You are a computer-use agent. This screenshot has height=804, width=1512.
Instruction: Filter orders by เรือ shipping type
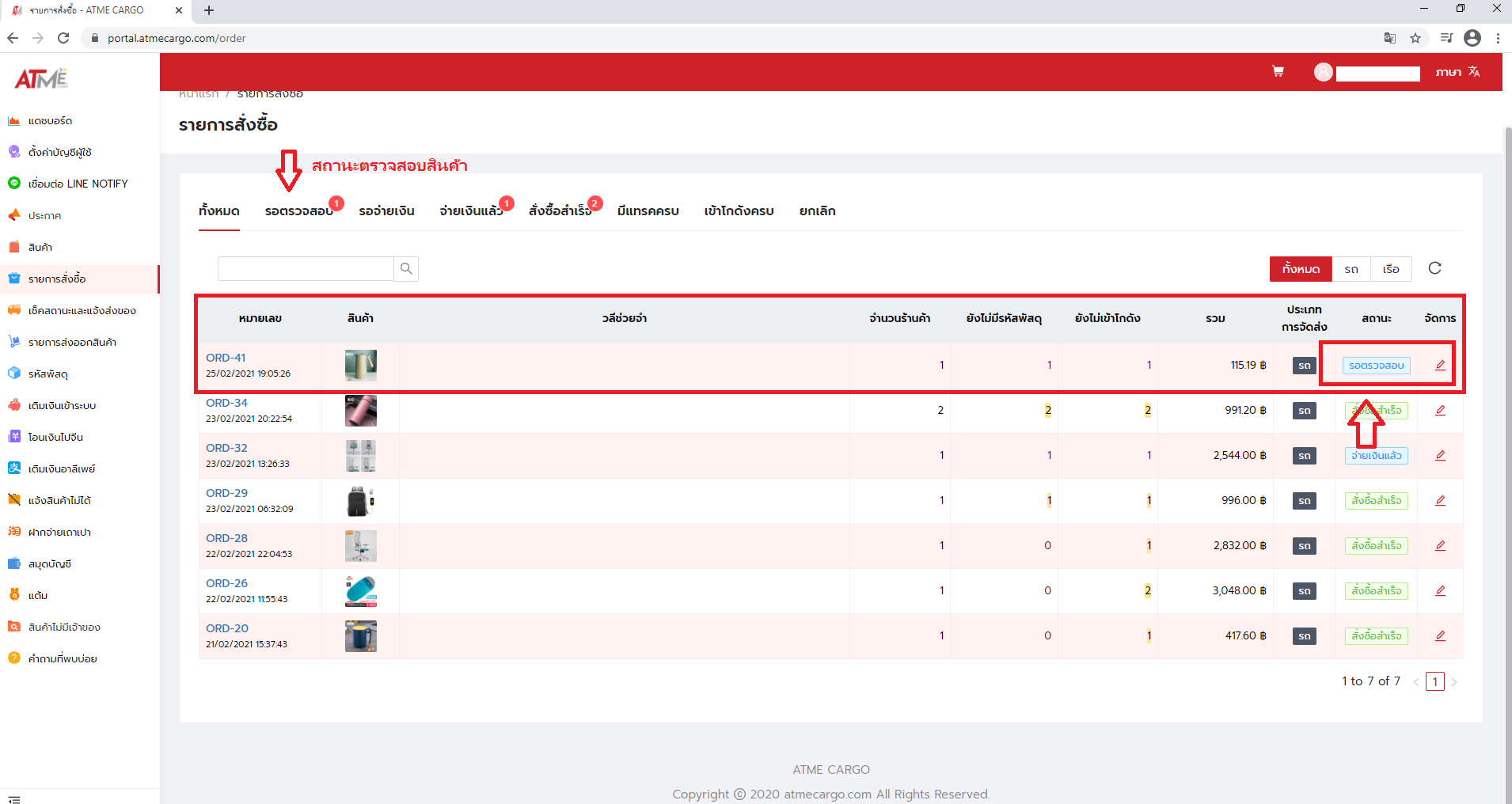tap(1391, 269)
